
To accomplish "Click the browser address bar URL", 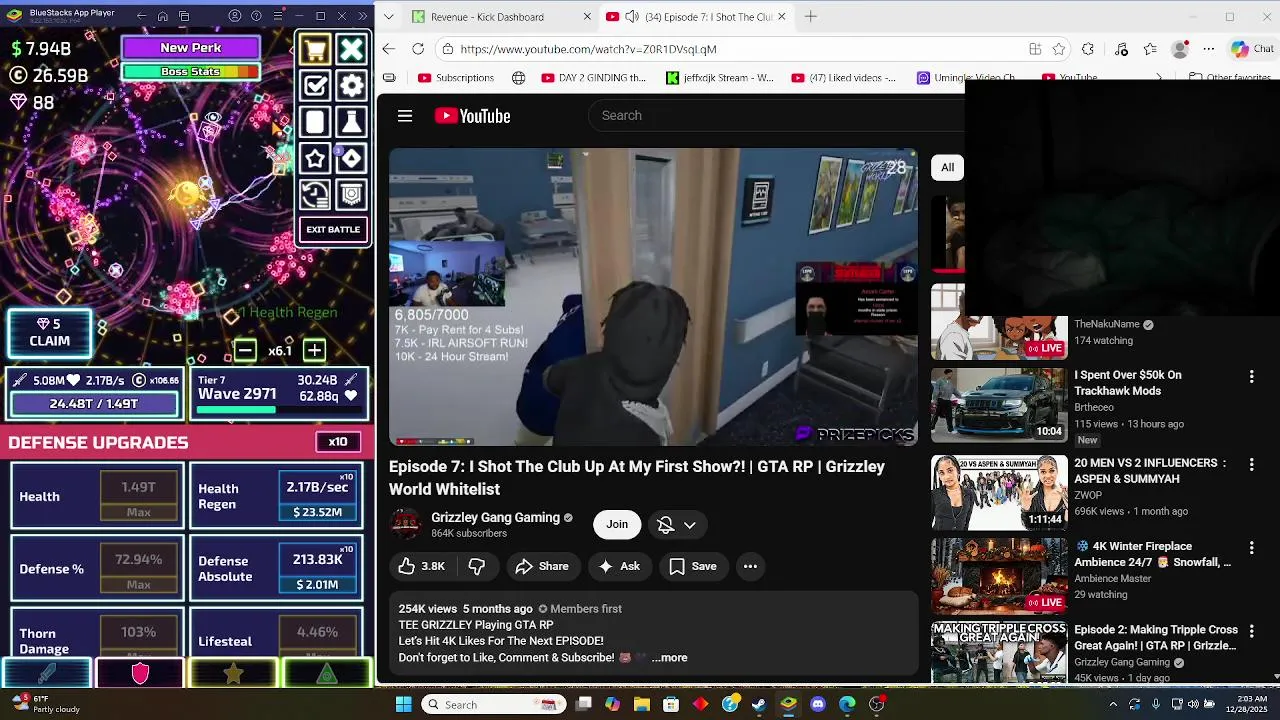I will pyautogui.click(x=588, y=49).
